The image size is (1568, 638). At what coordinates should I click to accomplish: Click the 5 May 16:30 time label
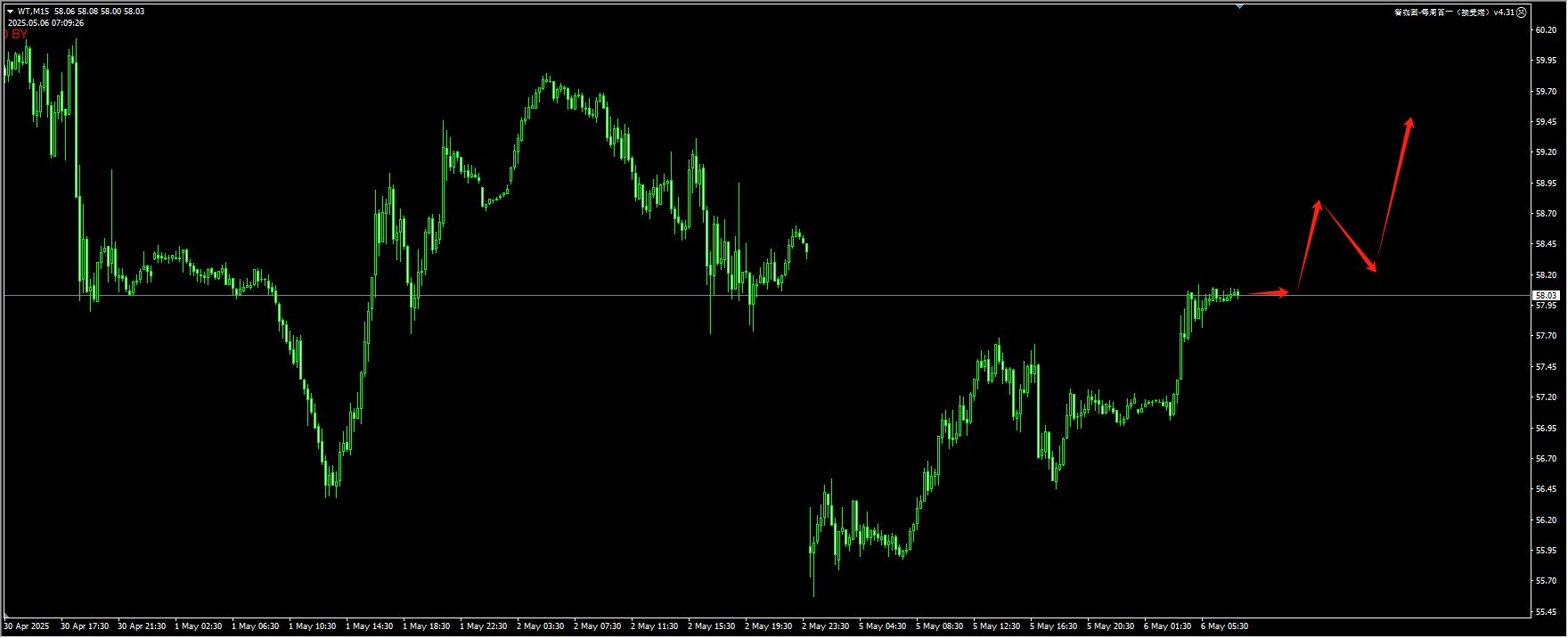(x=1053, y=626)
